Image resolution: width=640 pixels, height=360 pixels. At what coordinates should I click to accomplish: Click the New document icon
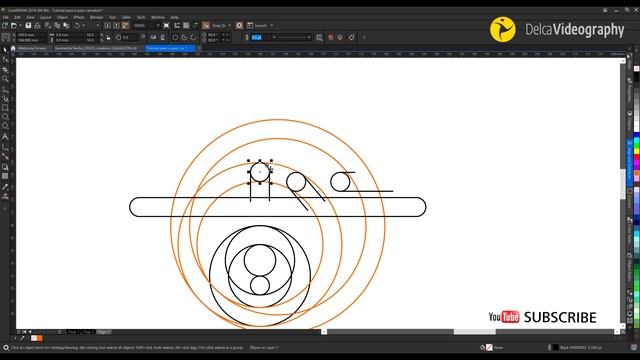point(4,25)
